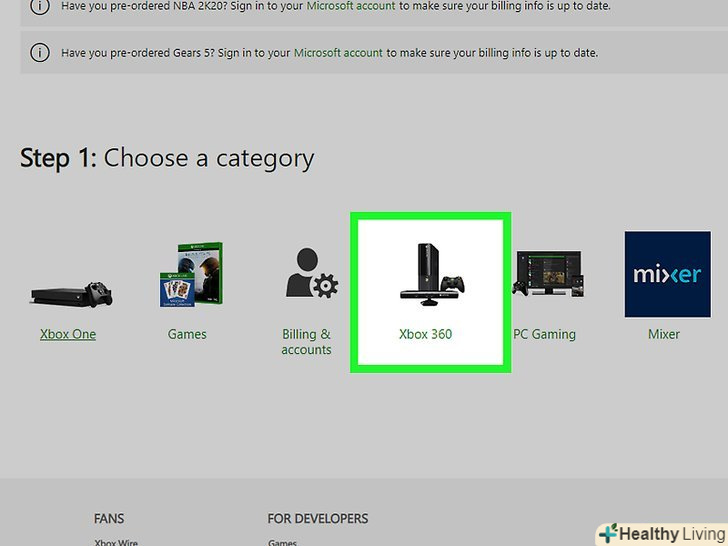Viewport: 728px width, 546px height.
Task: Click the info icon beside NBA 2K20 notice
Action: pyautogui.click(x=40, y=6)
